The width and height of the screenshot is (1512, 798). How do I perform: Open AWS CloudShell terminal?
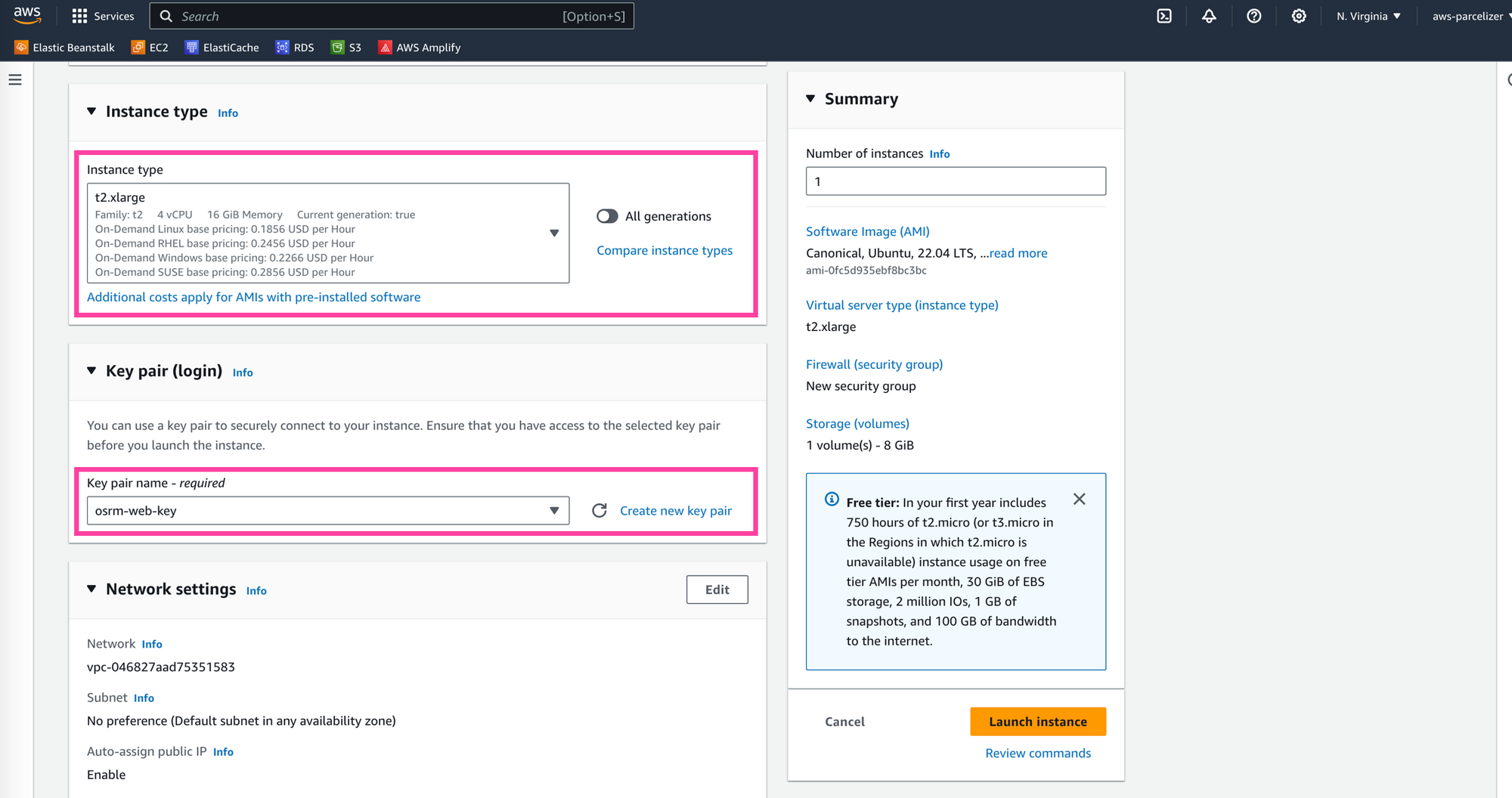coord(1164,16)
